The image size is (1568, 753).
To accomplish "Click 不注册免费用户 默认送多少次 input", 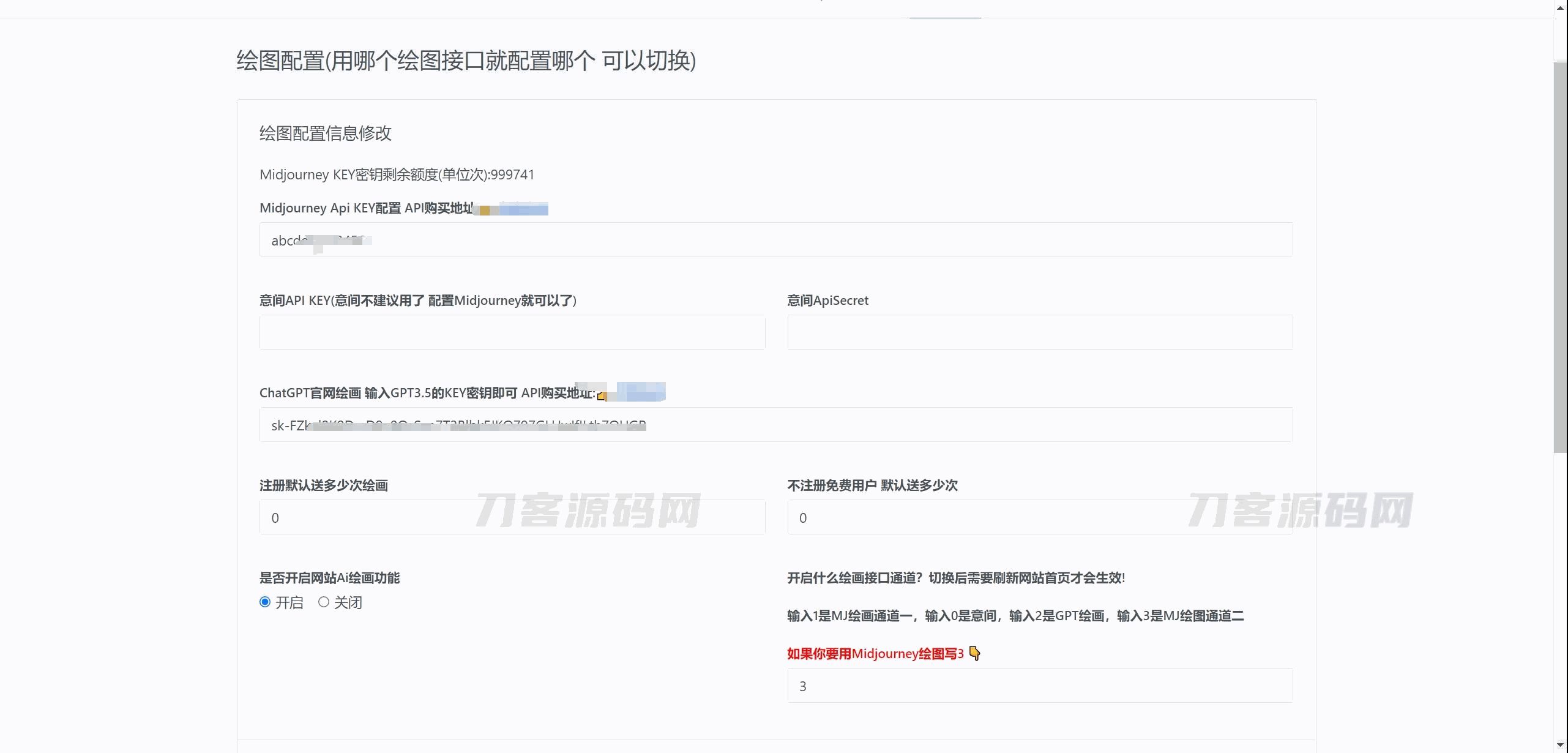I will click(1039, 517).
